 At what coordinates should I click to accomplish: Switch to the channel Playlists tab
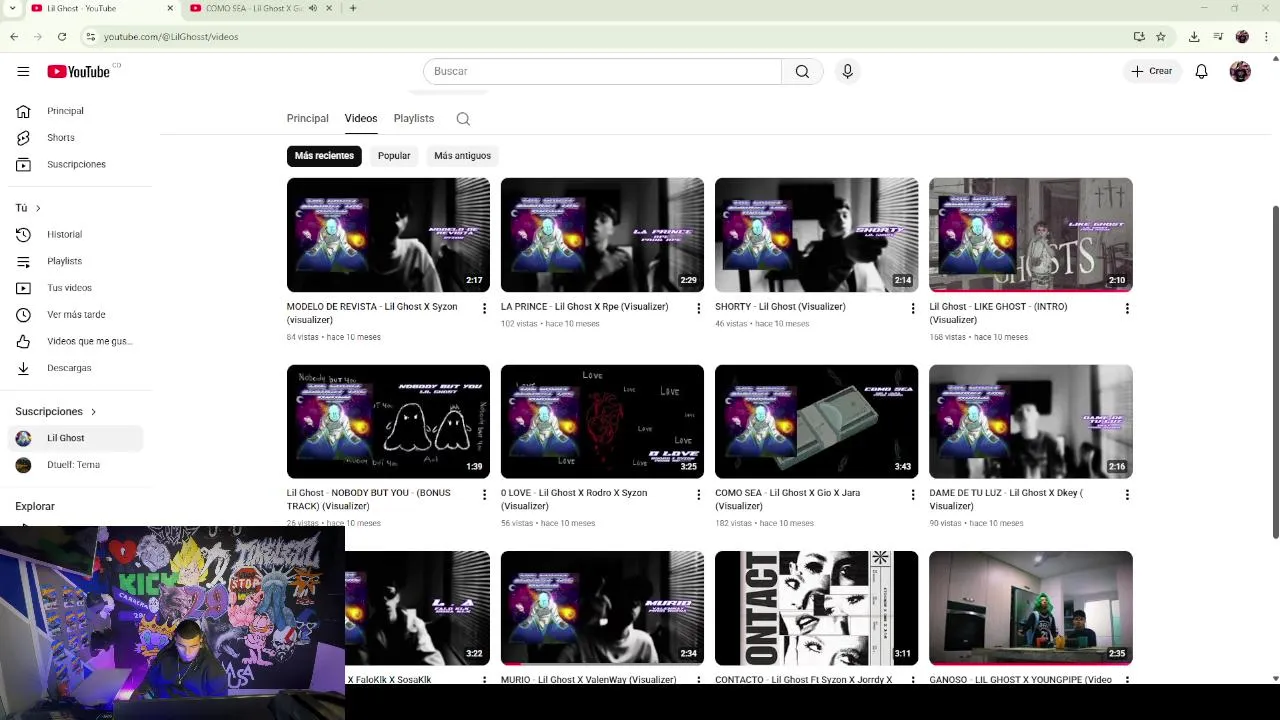414,119
